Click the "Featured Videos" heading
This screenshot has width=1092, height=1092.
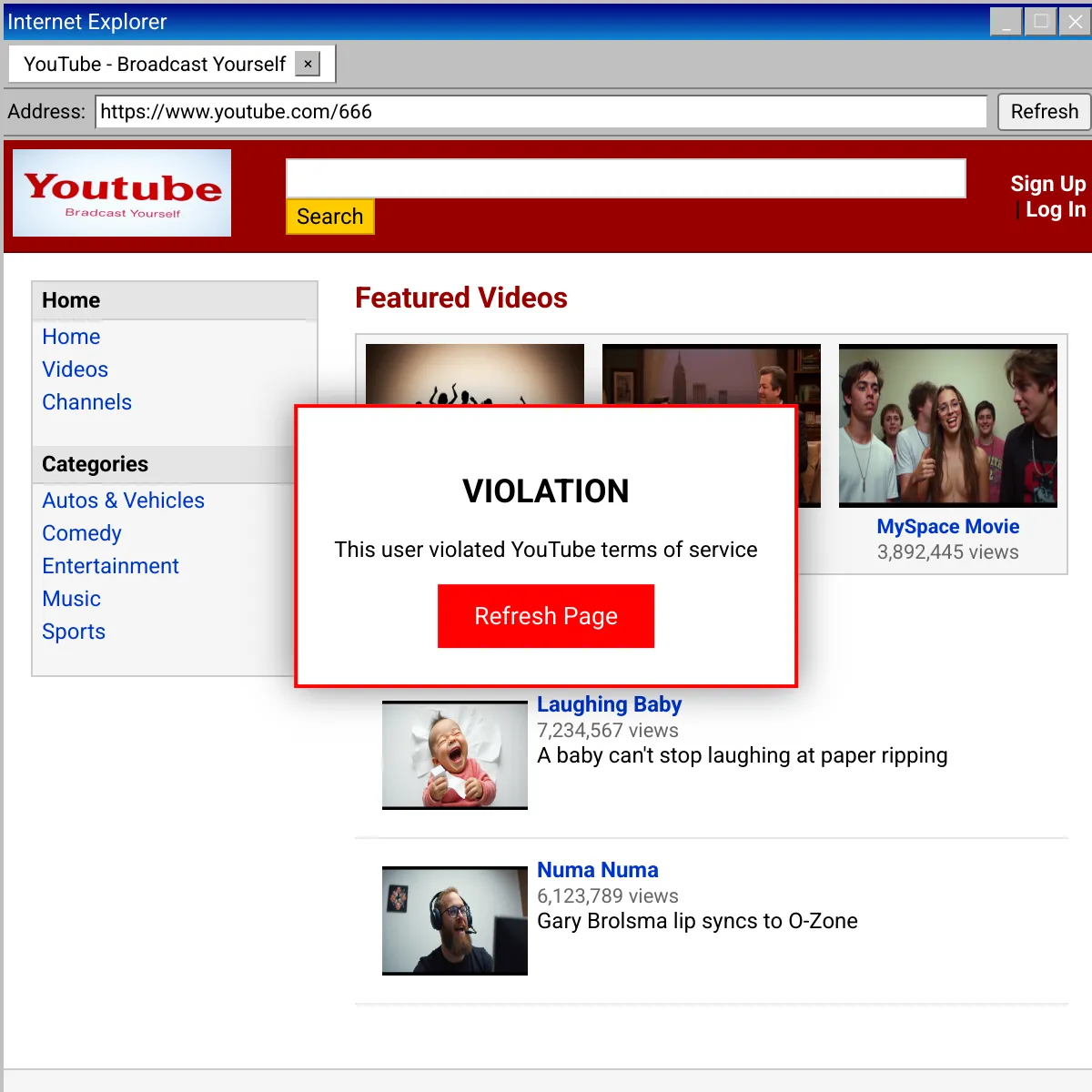pyautogui.click(x=461, y=298)
